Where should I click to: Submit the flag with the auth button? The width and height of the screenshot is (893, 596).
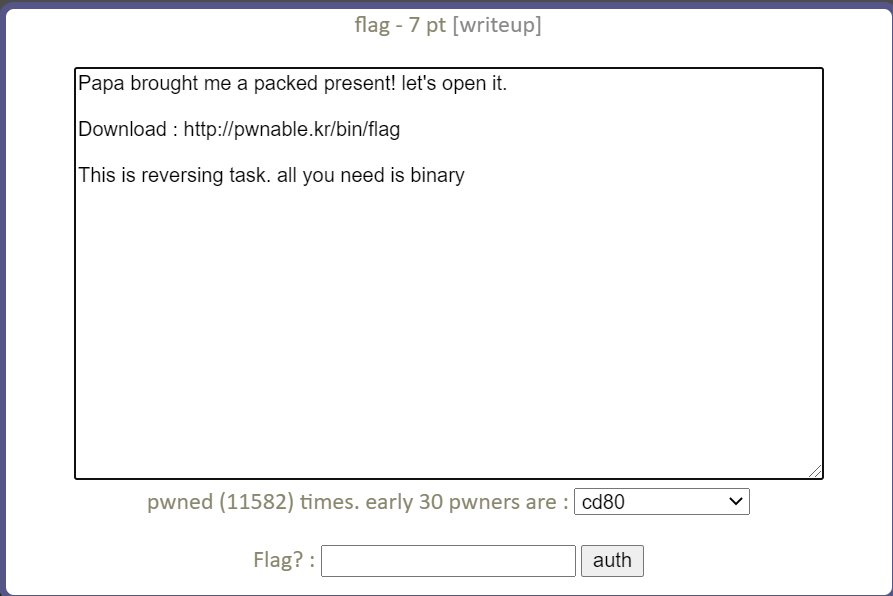coord(612,561)
